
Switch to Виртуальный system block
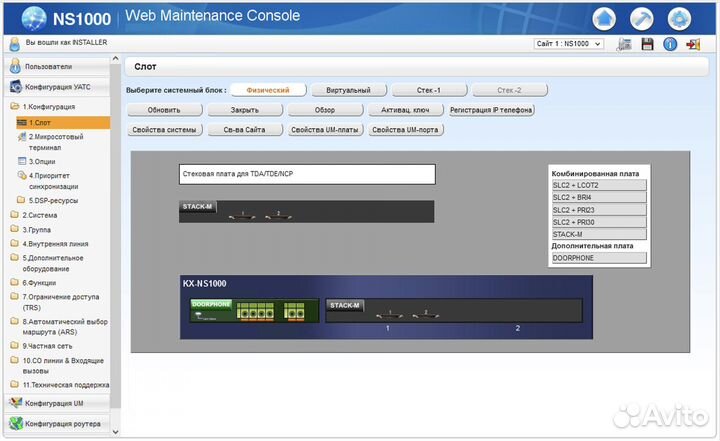pyautogui.click(x=347, y=90)
